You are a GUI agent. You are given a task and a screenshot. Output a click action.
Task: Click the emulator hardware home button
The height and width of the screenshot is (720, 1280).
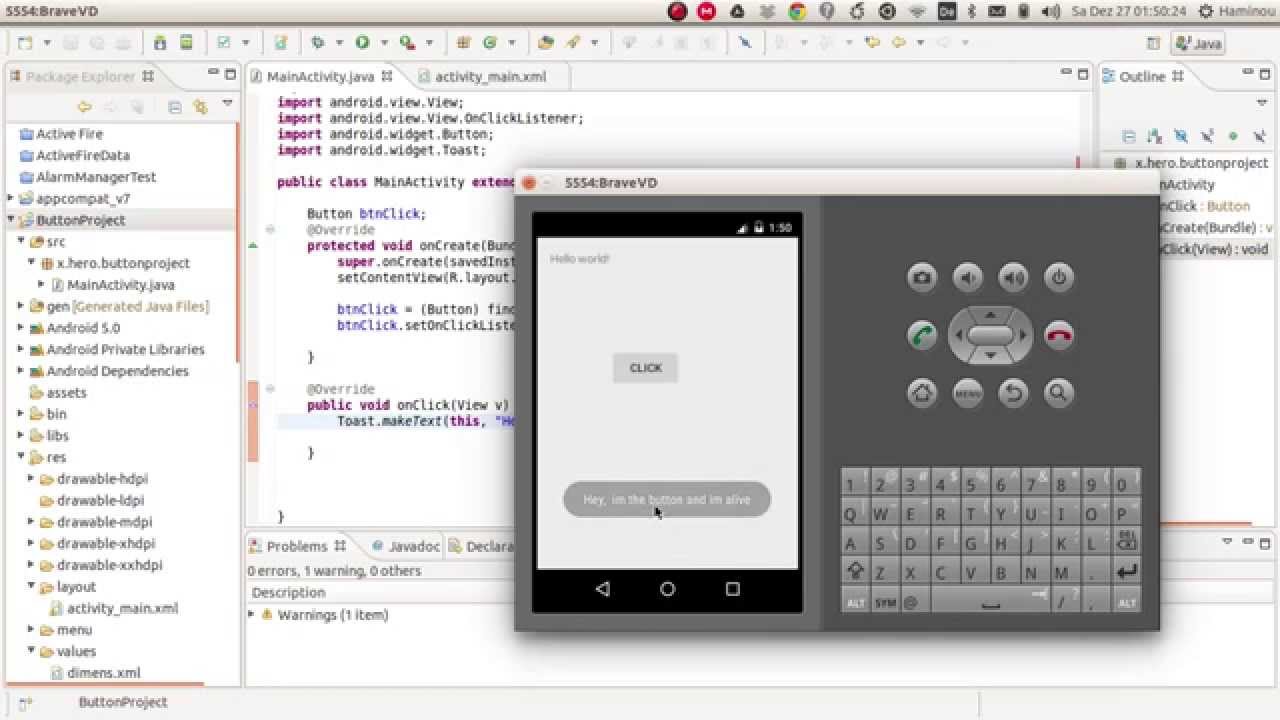pos(922,393)
